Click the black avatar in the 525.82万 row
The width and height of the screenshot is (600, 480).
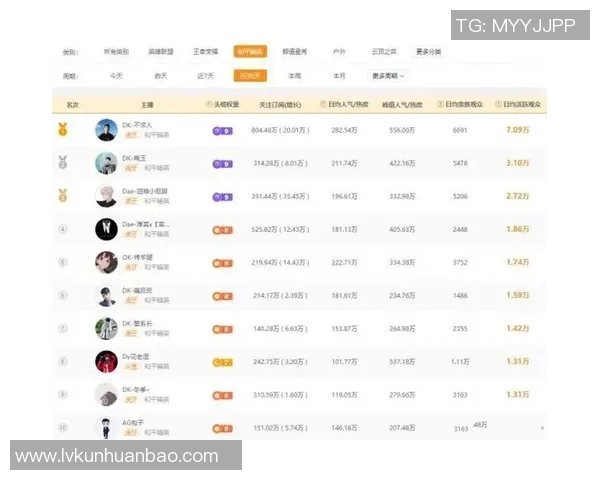pyautogui.click(x=106, y=229)
